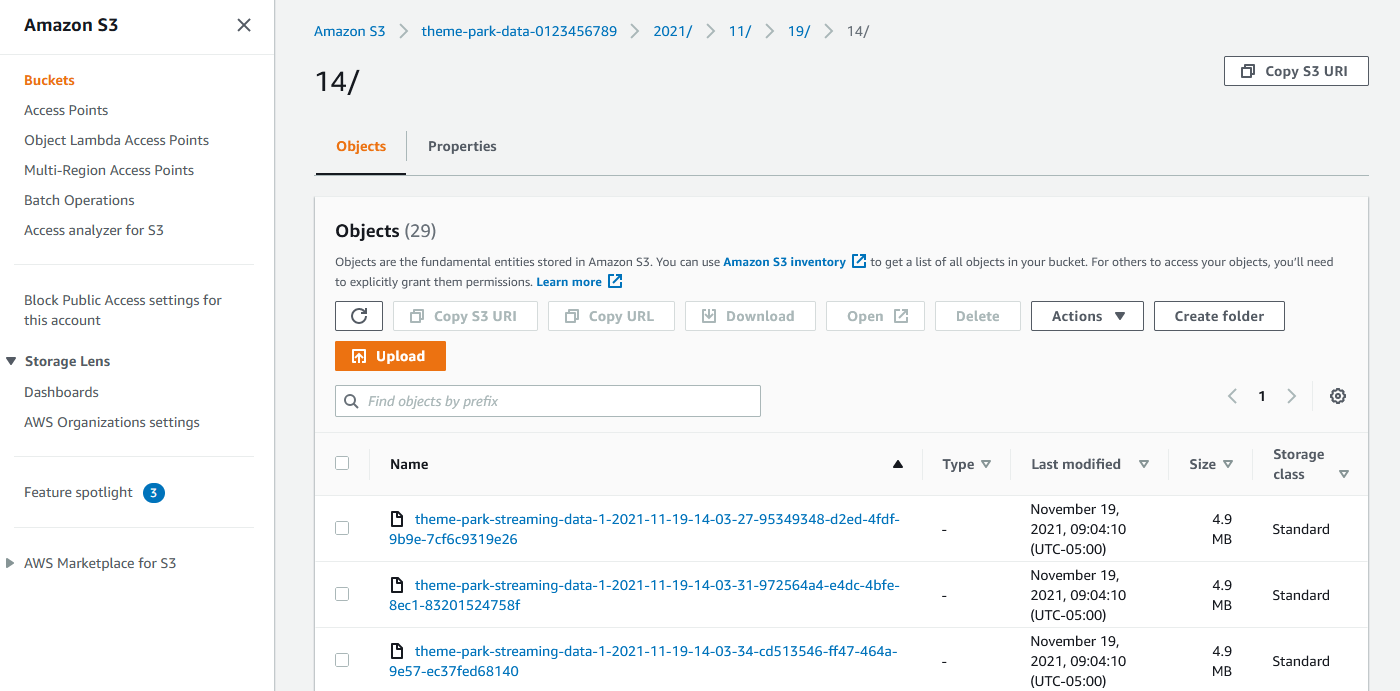Open the file ending in 7cf6c9319e26
Image resolution: width=1400 pixels, height=691 pixels.
(644, 529)
